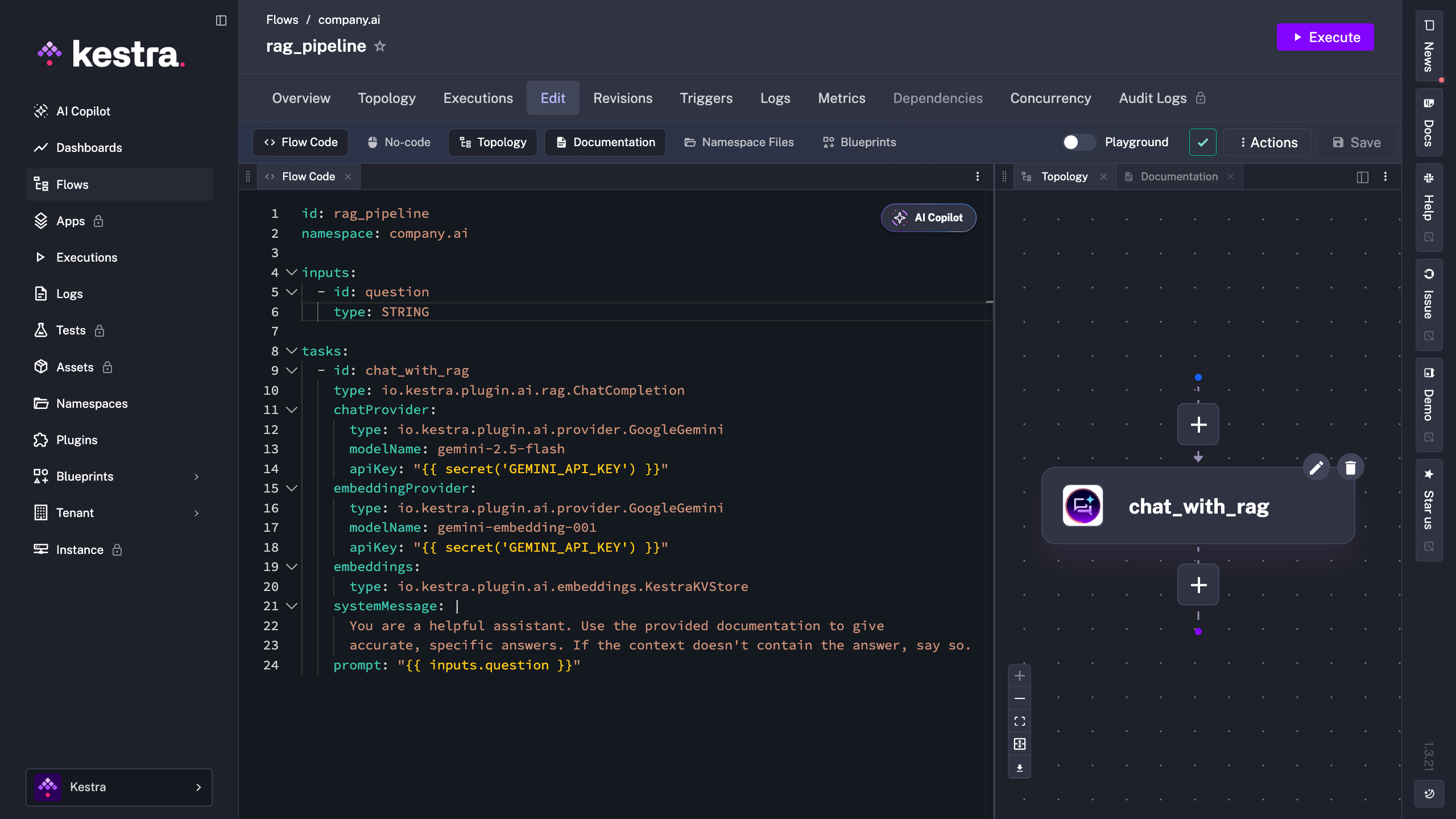Collapse the inputs block at line 4

pyautogui.click(x=292, y=272)
